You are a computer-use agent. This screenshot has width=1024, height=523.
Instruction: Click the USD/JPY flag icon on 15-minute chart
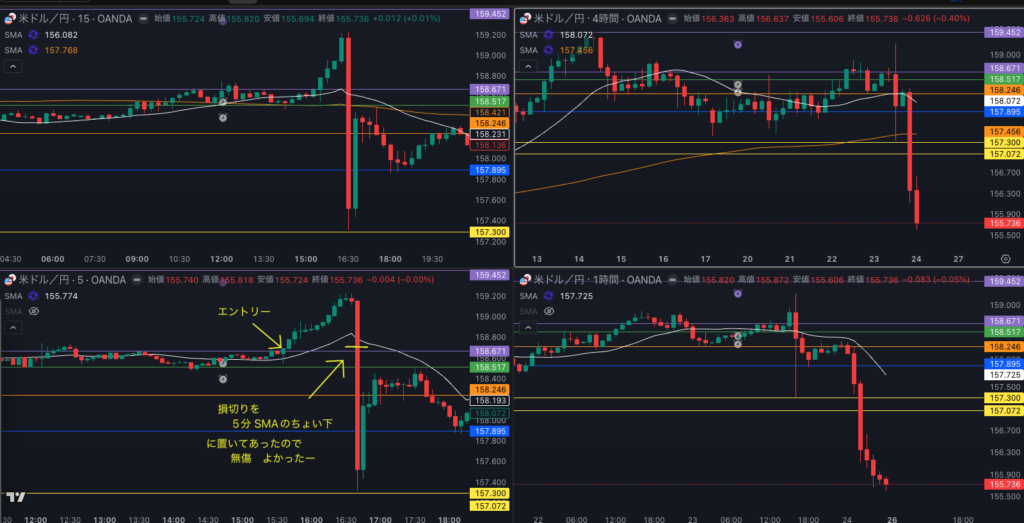[x=9, y=18]
